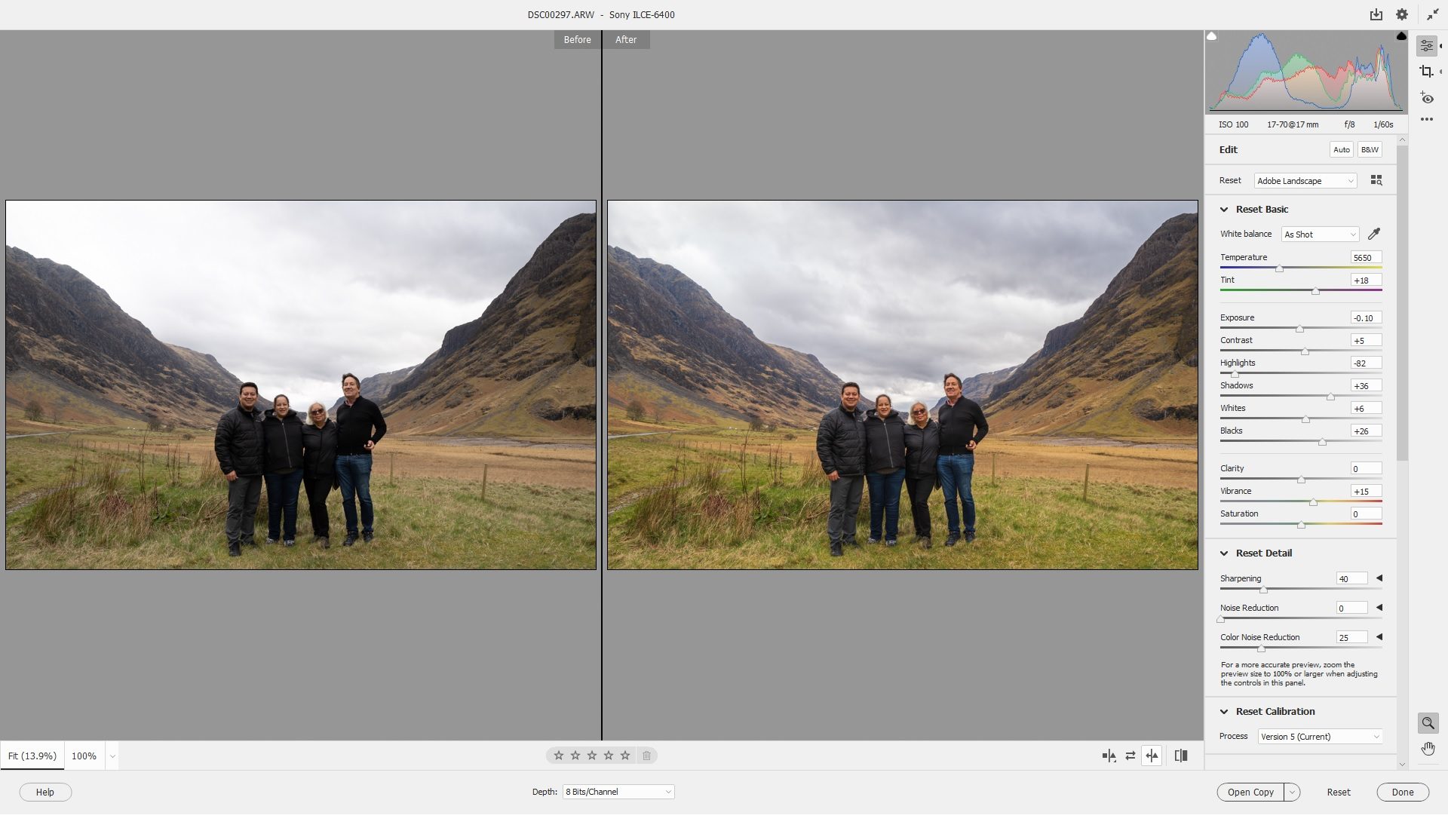Swap before and after settings
Image resolution: width=1448 pixels, height=840 pixels.
pyautogui.click(x=1130, y=756)
